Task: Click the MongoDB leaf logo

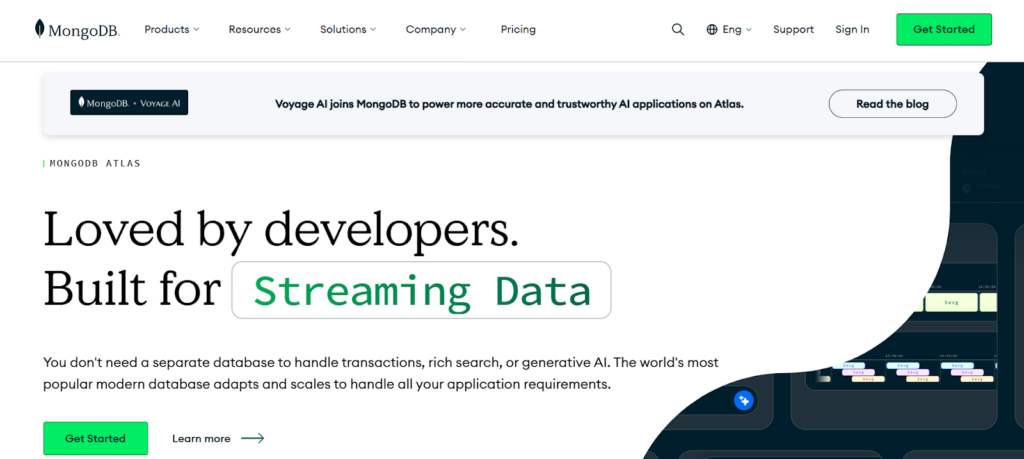Action: point(77,29)
